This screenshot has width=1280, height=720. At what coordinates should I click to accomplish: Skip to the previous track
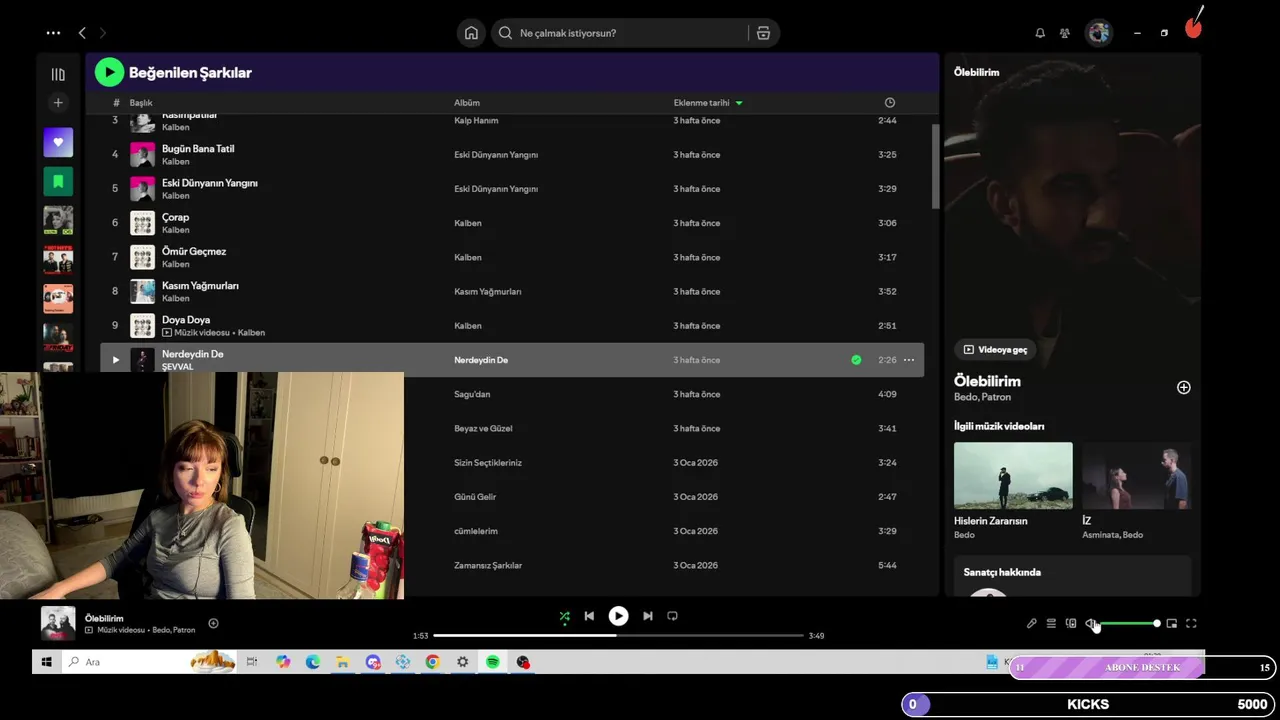(x=590, y=616)
